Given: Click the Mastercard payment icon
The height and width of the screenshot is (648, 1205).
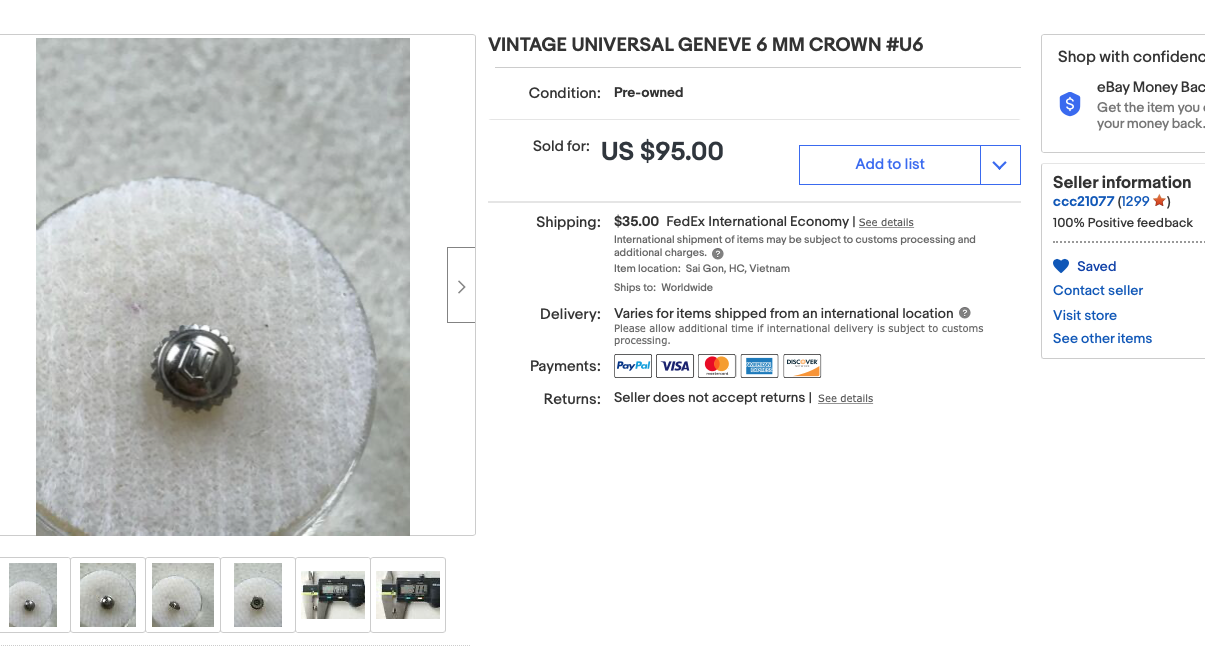Looking at the screenshot, I should [x=717, y=366].
